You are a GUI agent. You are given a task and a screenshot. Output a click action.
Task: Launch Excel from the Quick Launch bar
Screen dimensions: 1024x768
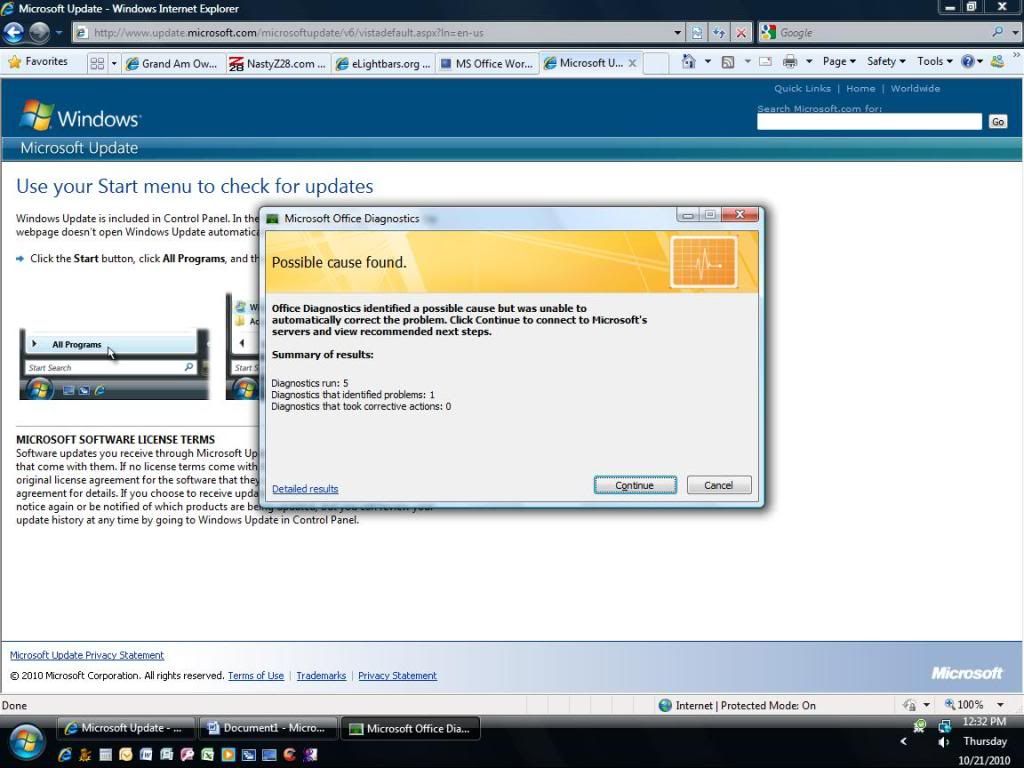tap(207, 755)
